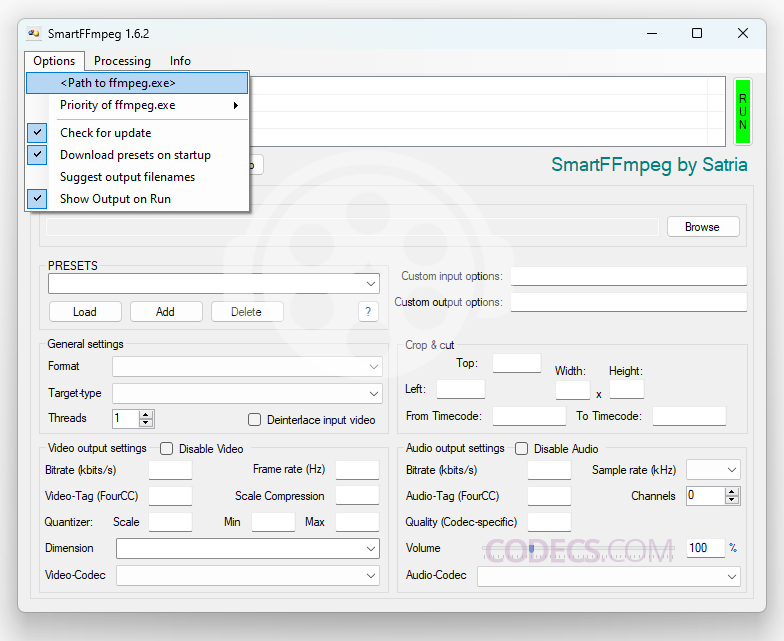Click the audio Bitrate (kbits/s) field

click(x=549, y=470)
